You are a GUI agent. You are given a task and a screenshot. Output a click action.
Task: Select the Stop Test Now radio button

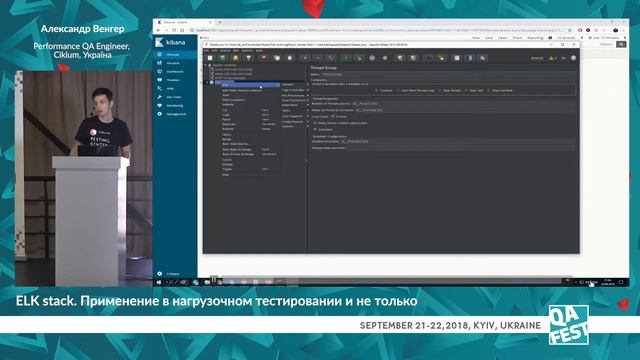[489, 91]
